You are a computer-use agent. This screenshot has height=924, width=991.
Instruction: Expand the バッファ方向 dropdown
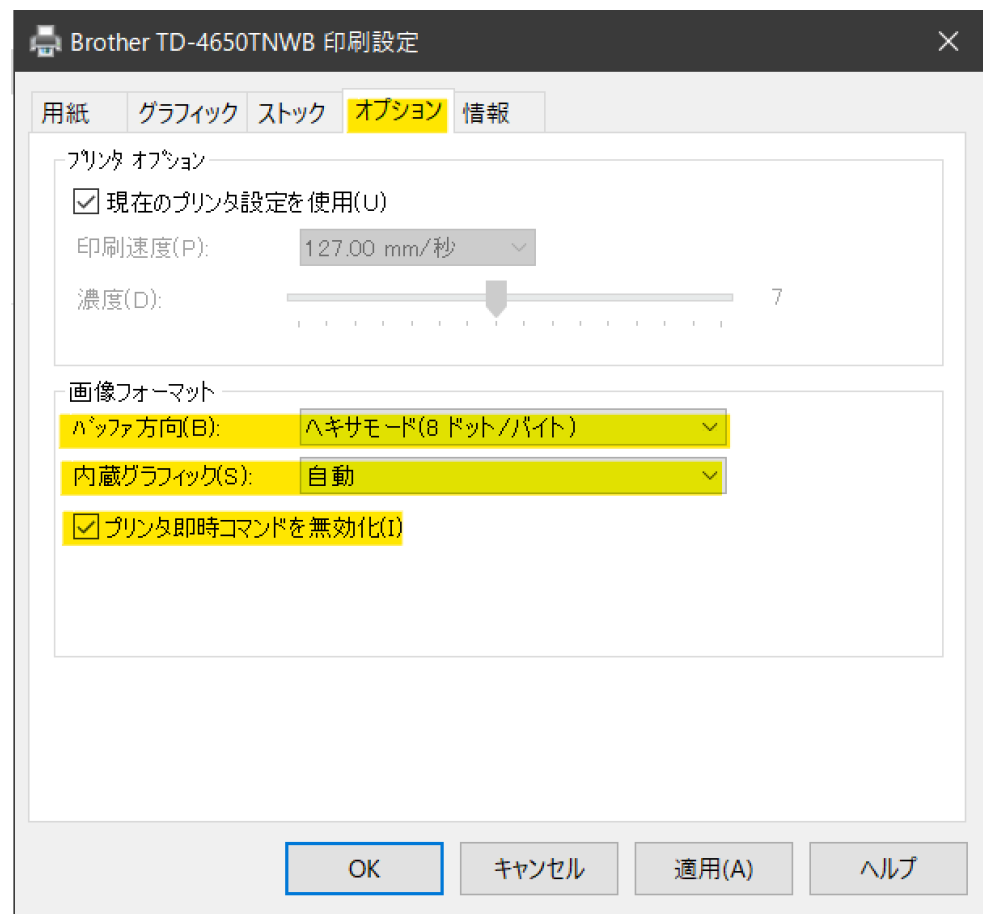point(512,428)
